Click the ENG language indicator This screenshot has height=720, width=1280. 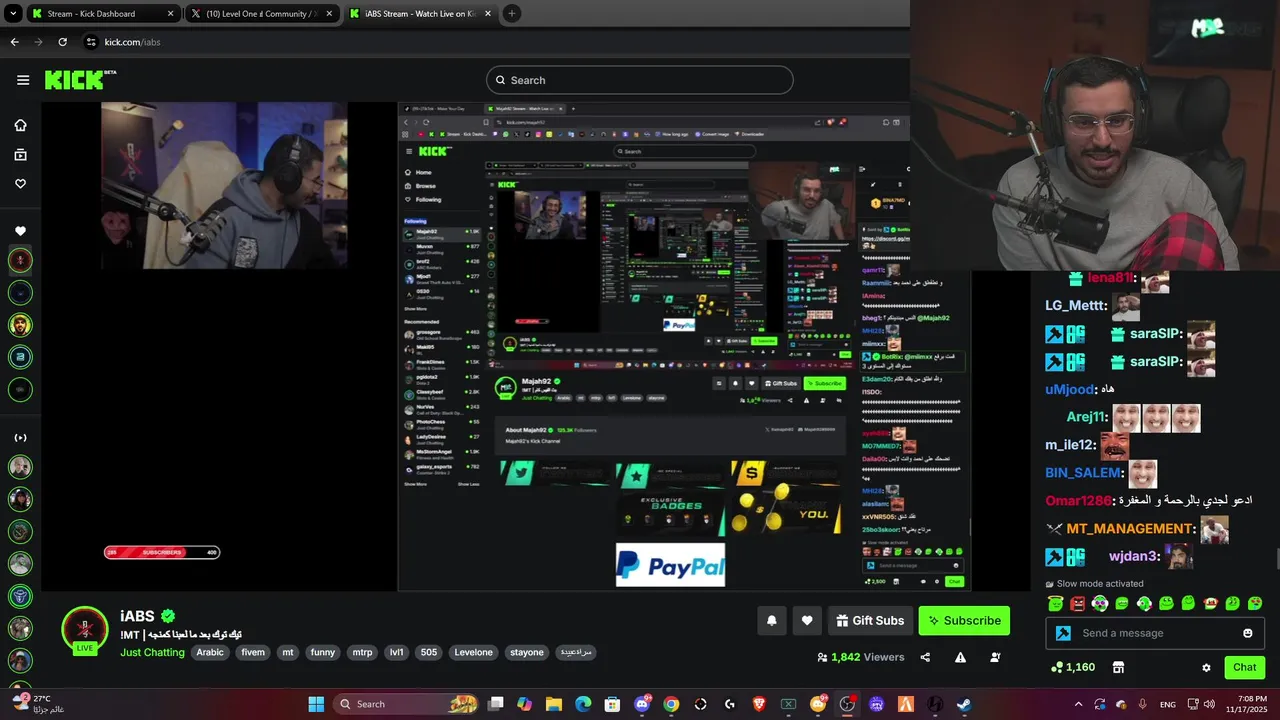[1167, 704]
